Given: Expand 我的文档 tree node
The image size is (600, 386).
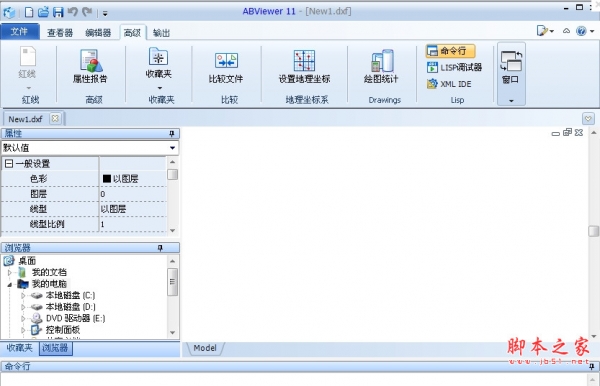Looking at the screenshot, I should tap(10, 272).
